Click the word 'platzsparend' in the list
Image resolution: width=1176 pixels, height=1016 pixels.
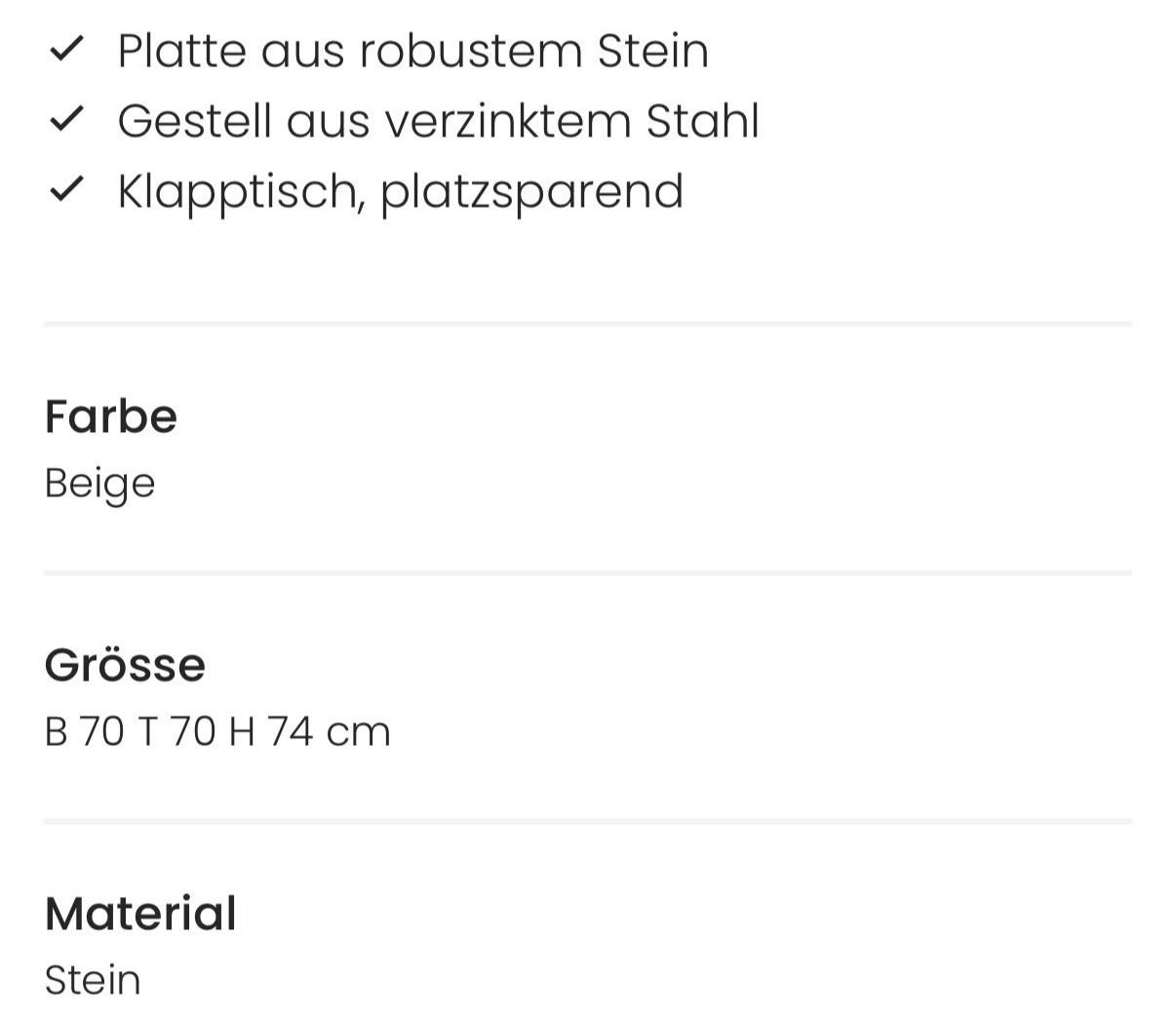tap(531, 194)
